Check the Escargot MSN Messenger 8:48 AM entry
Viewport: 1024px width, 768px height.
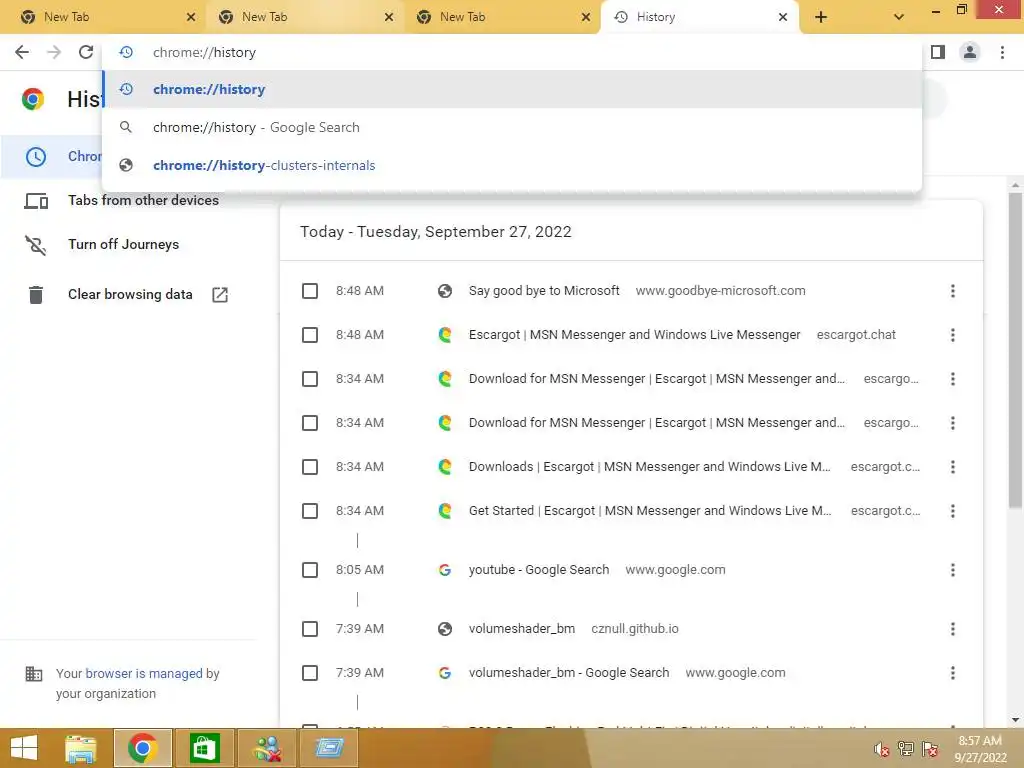click(x=310, y=335)
